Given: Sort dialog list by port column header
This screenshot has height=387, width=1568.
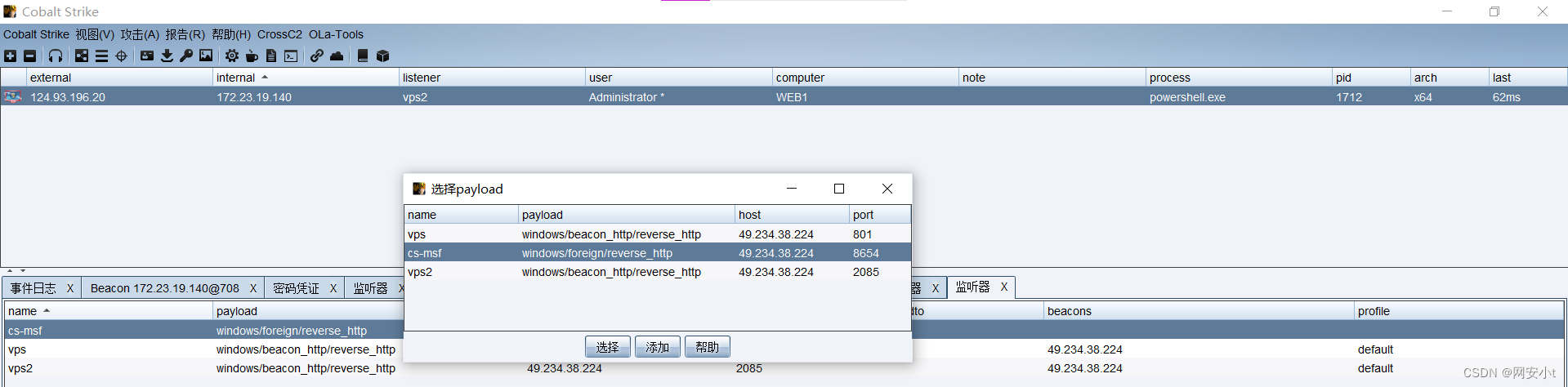Looking at the screenshot, I should click(880, 215).
